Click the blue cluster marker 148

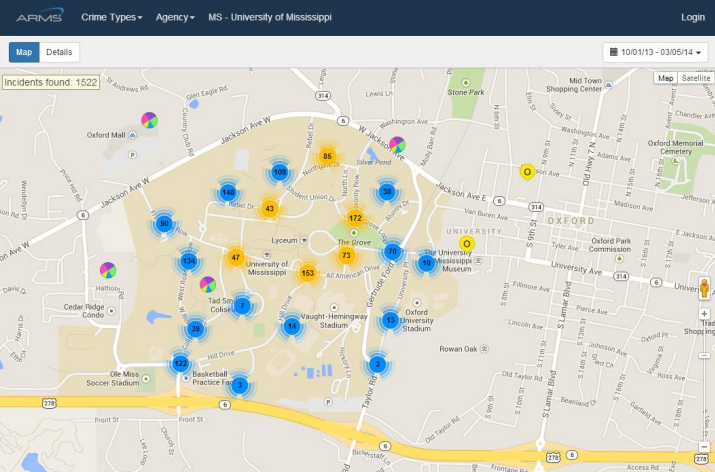(x=228, y=192)
